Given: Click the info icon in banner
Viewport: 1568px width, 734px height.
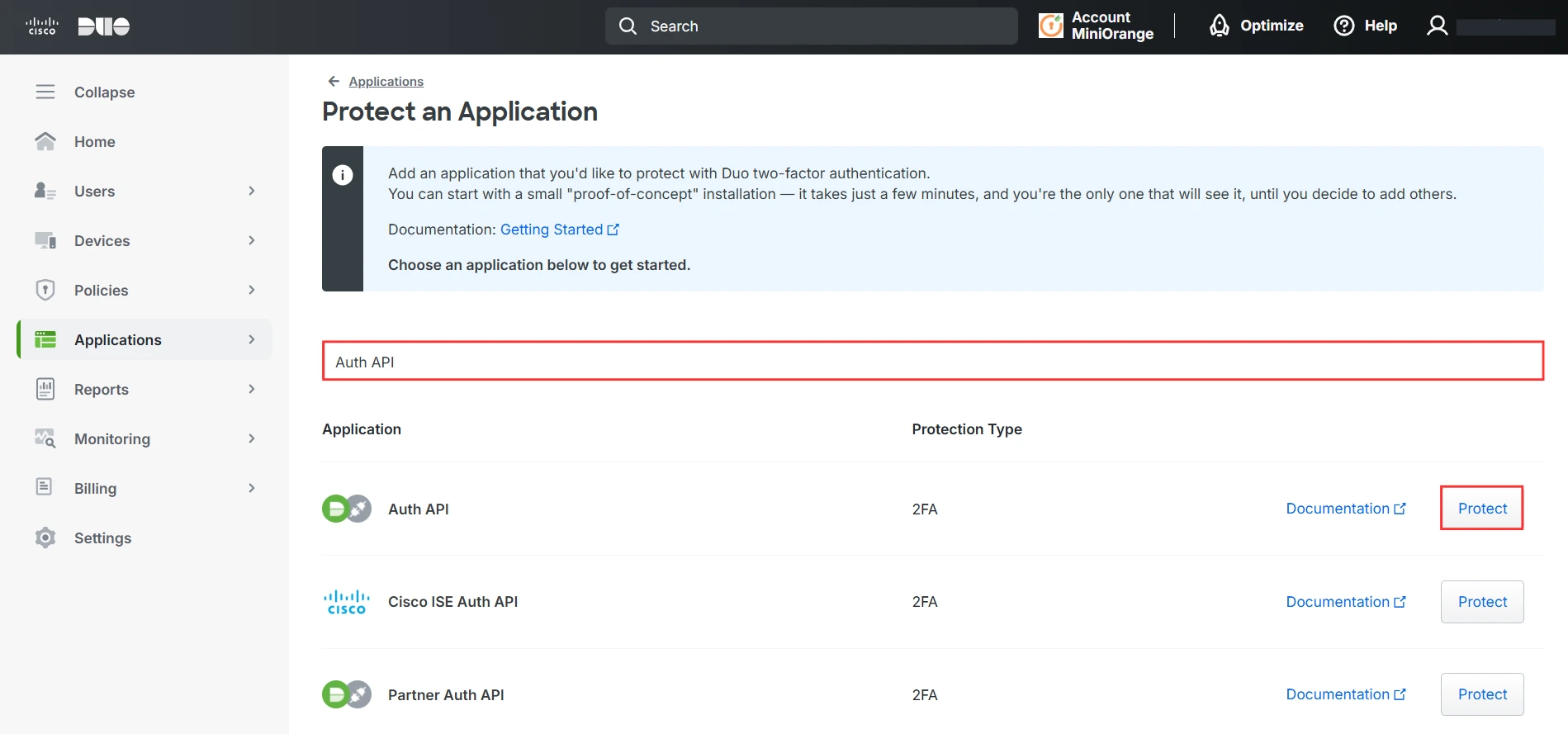Looking at the screenshot, I should 343,175.
